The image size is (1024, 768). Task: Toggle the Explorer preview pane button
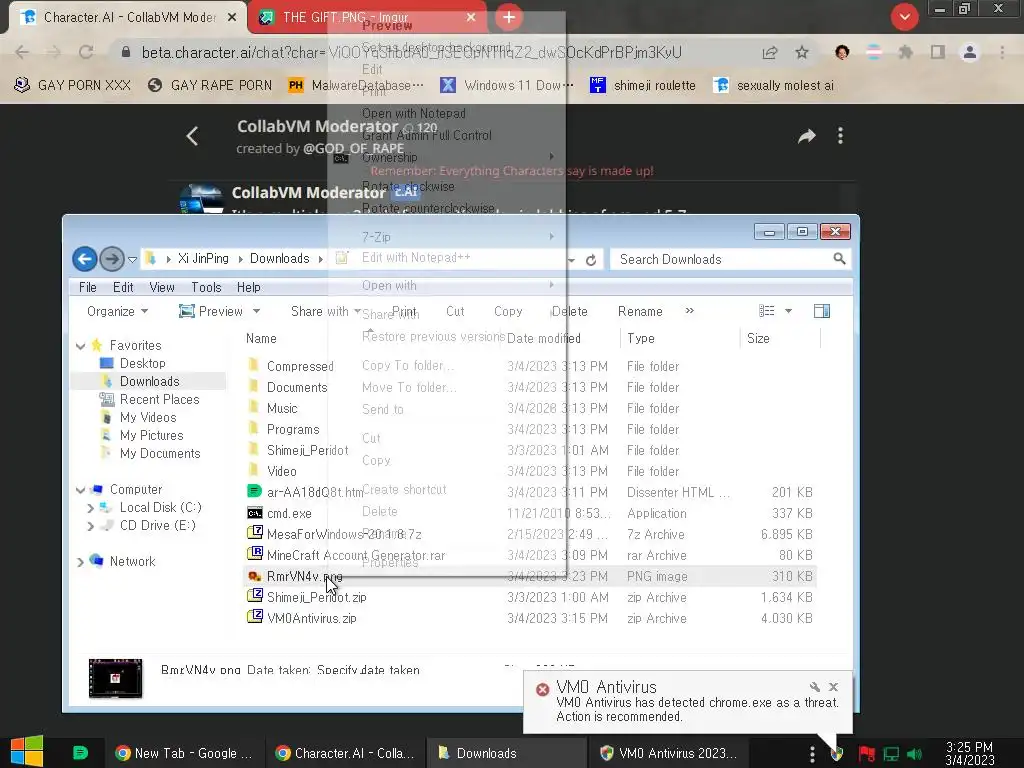coord(822,311)
